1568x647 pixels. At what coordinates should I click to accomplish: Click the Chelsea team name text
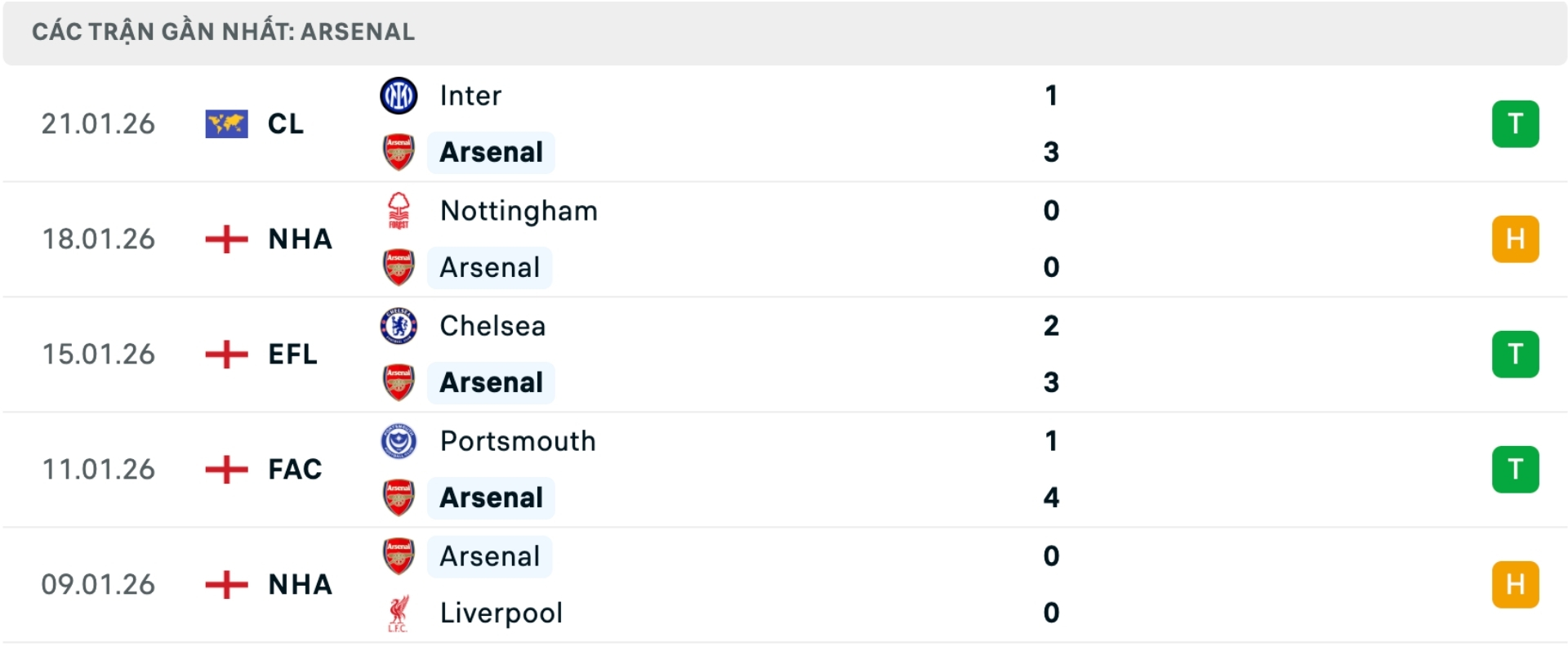492,326
